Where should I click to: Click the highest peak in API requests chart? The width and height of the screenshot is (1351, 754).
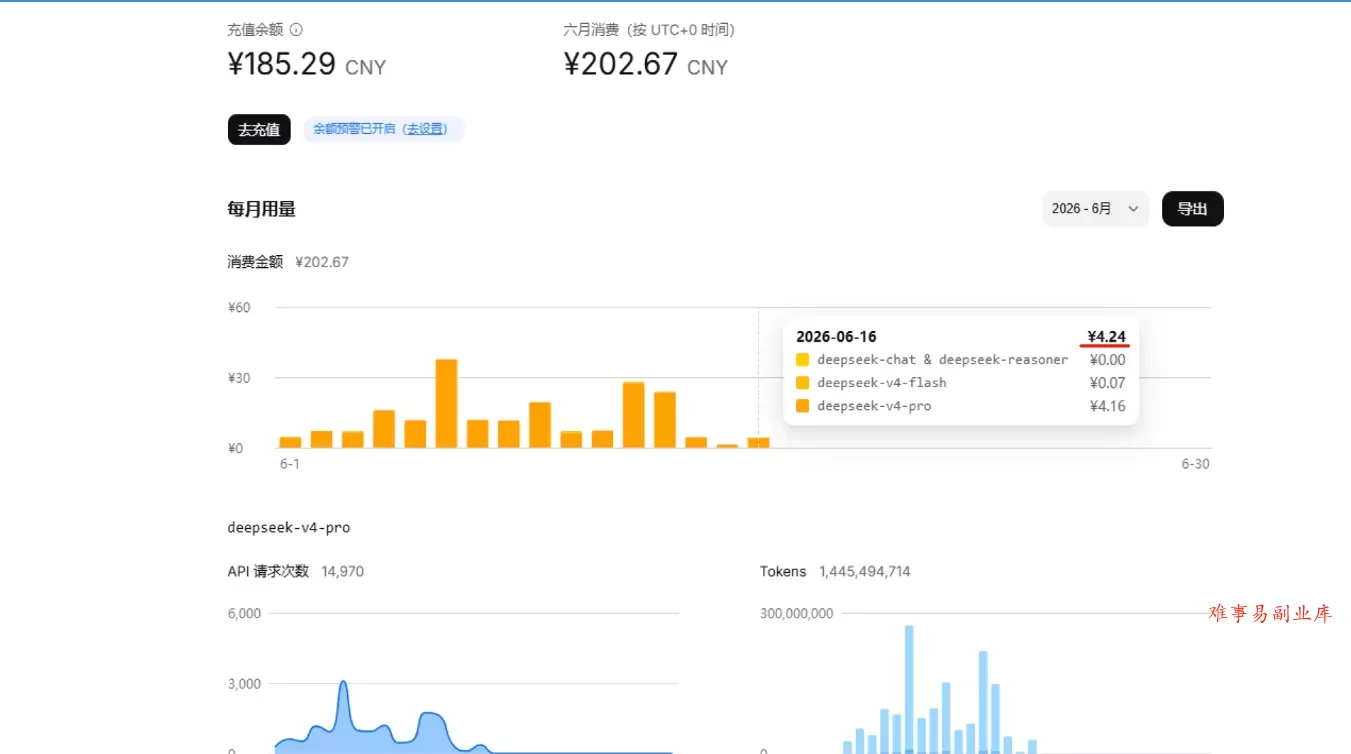pyautogui.click(x=343, y=684)
